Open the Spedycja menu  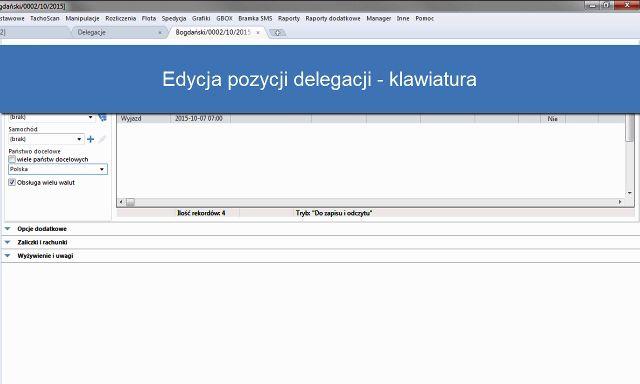point(174,18)
